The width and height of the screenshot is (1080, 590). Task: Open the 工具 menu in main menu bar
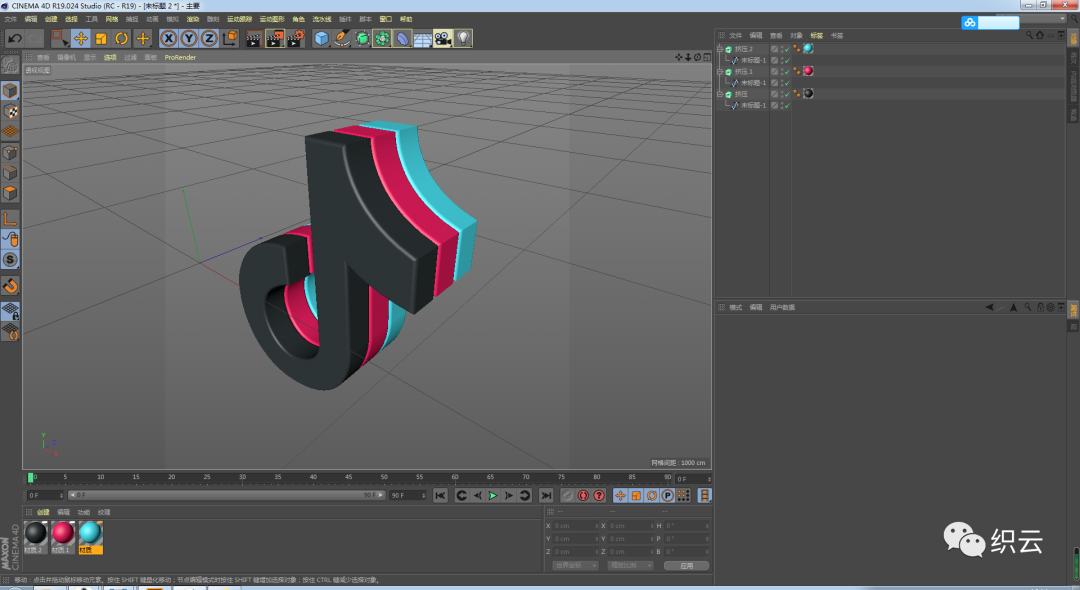92,19
